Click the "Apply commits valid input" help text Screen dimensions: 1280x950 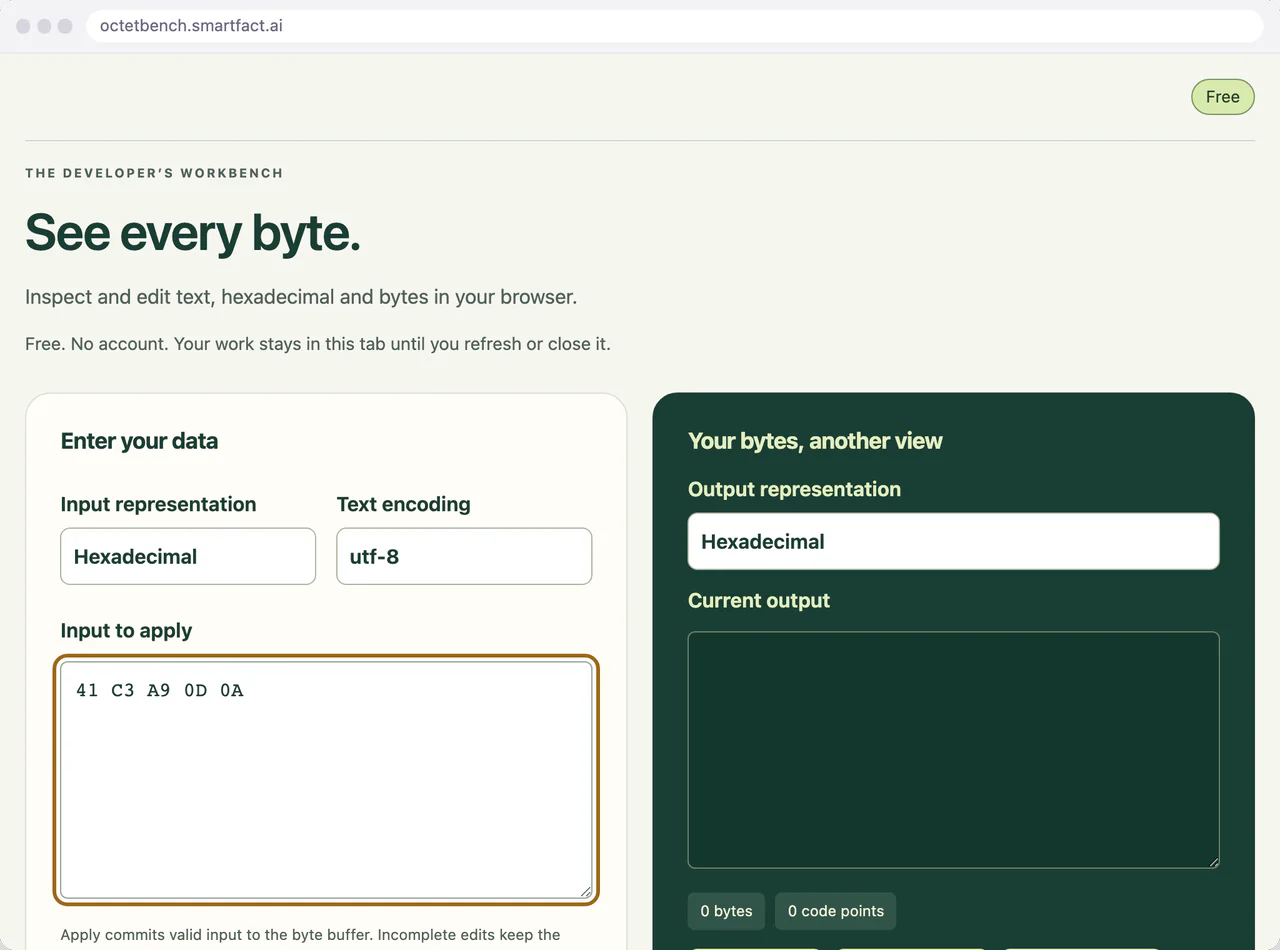[x=310, y=935]
